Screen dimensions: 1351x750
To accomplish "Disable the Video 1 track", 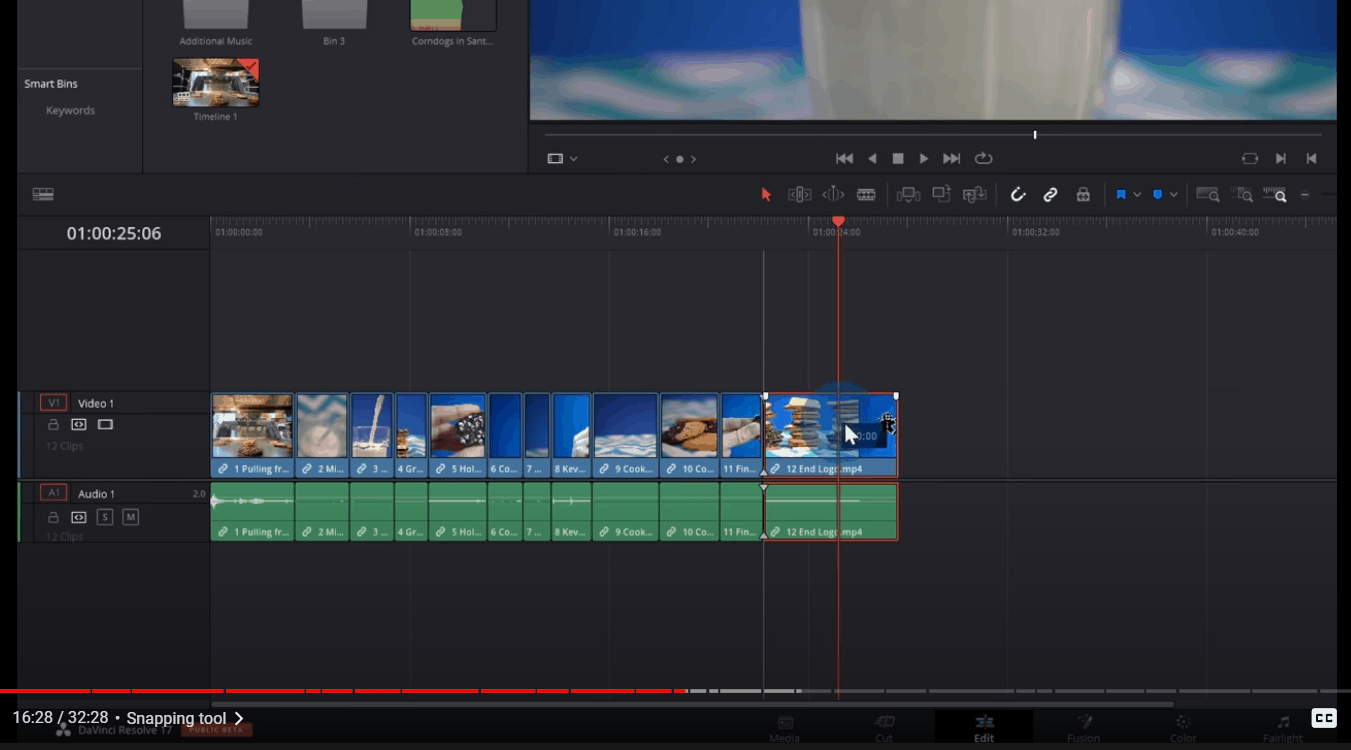I will click(x=105, y=425).
